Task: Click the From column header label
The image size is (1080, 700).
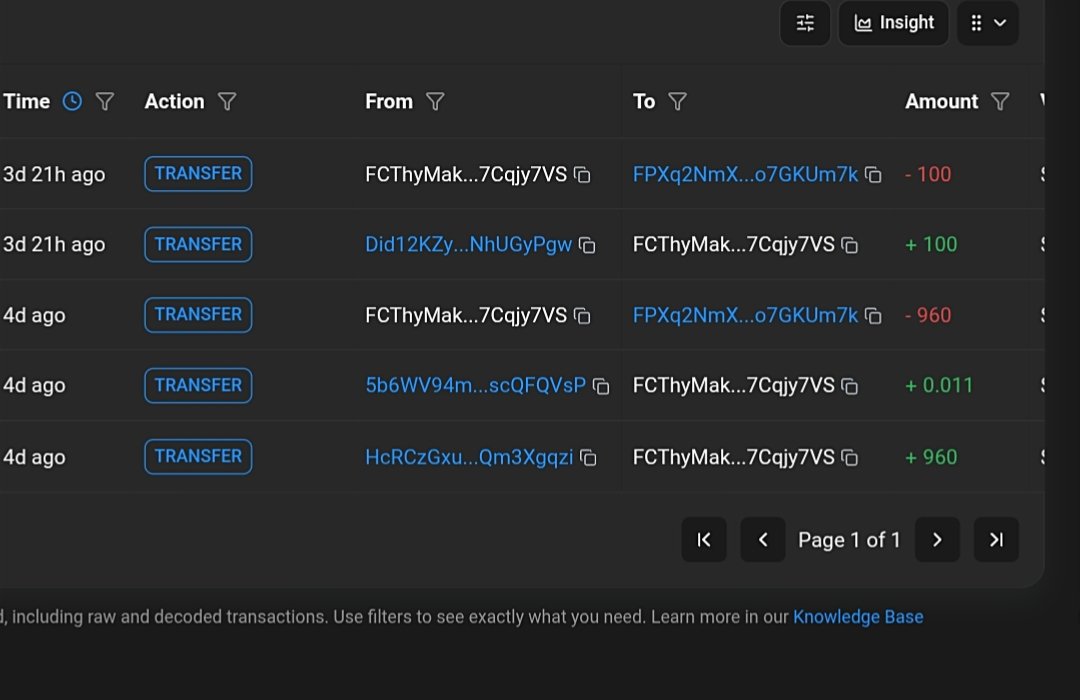Action: [388, 102]
